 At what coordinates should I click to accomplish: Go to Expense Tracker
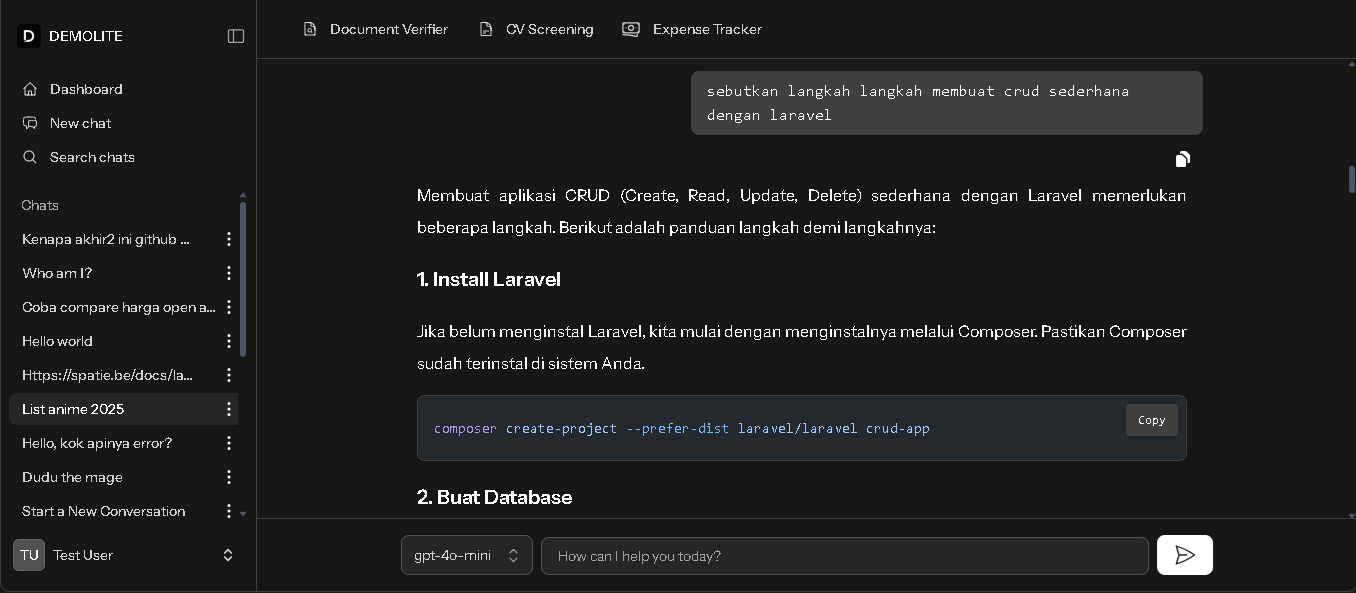692,29
